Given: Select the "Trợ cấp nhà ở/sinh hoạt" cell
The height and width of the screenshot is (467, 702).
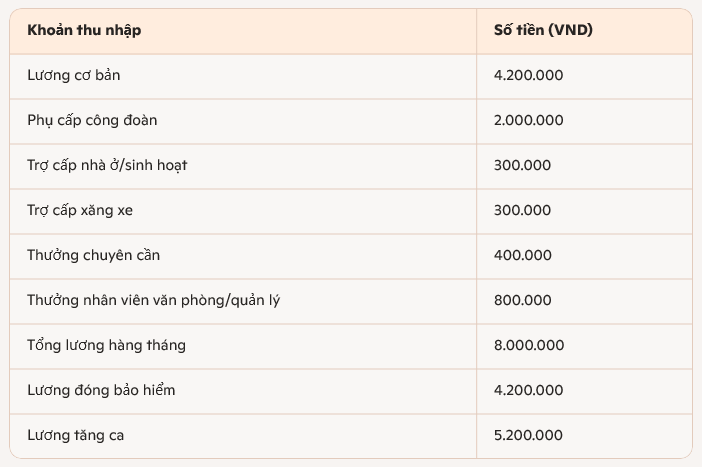Looking at the screenshot, I should [107, 165].
